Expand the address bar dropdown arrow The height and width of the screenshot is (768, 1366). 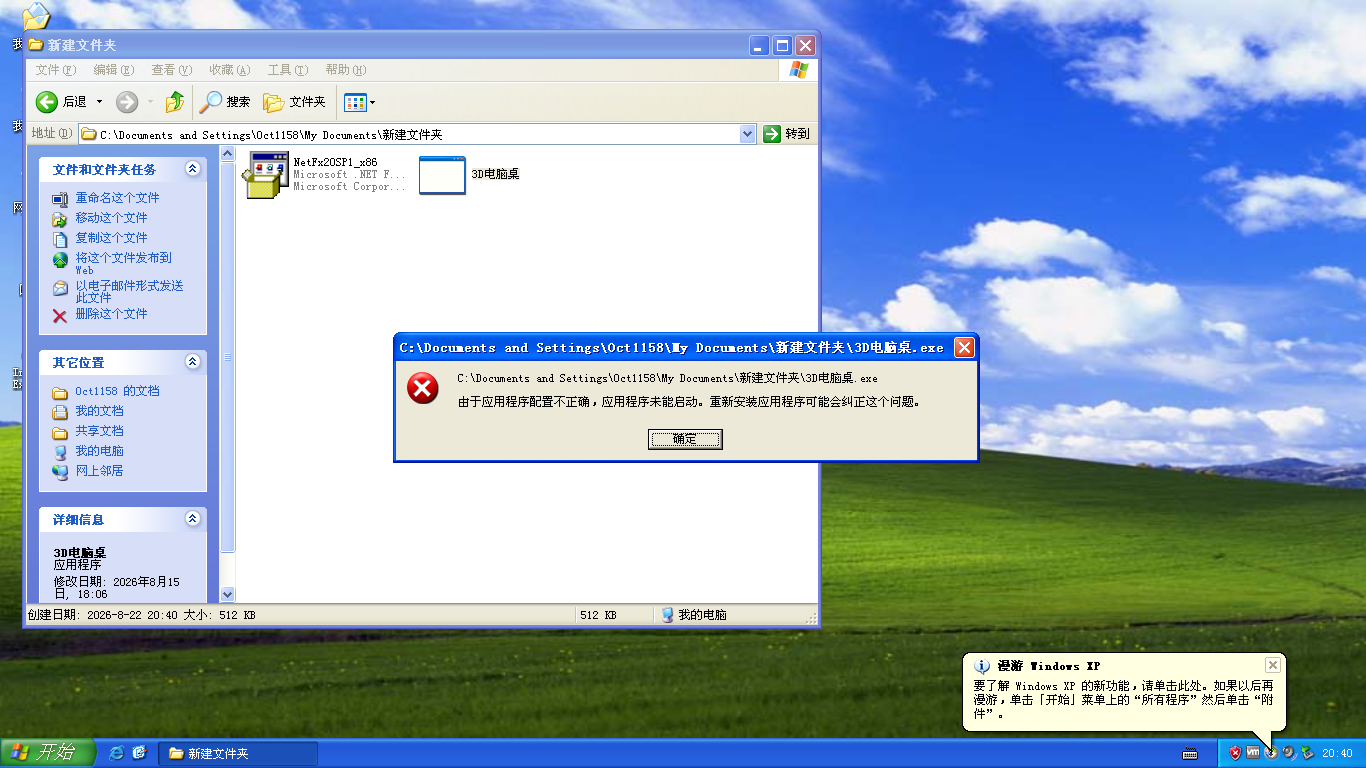(x=747, y=134)
